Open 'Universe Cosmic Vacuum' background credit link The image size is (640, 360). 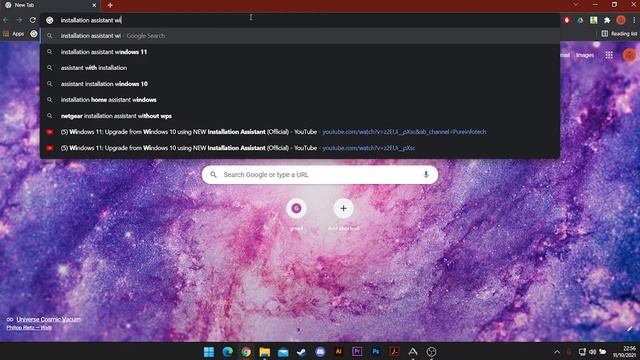pyautogui.click(x=49, y=319)
